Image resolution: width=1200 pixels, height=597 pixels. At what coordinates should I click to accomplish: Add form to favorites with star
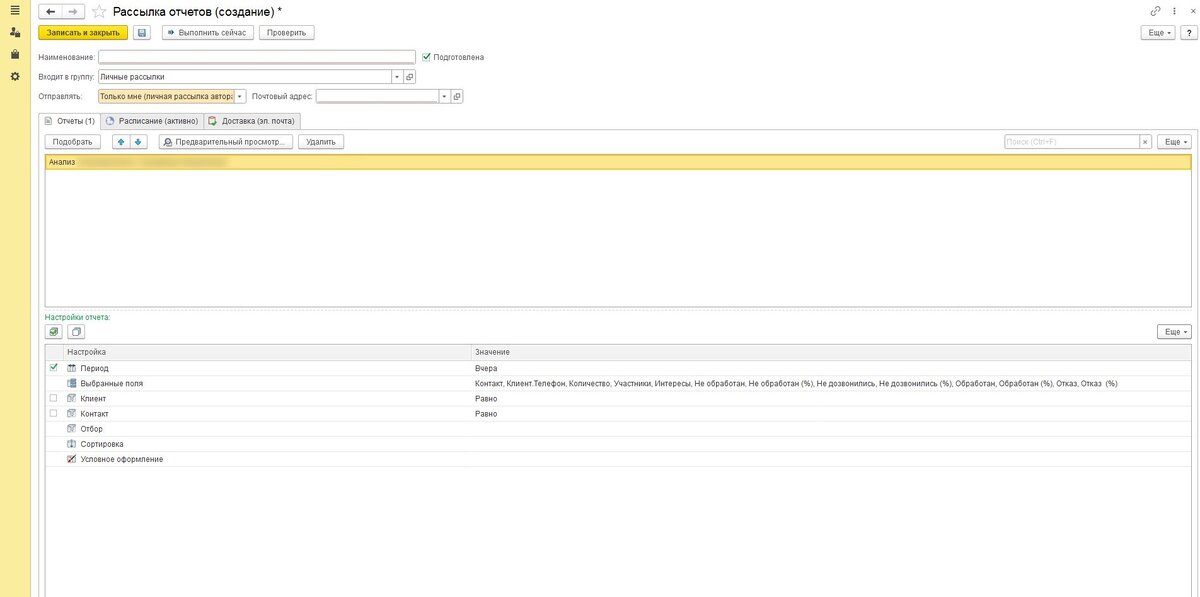(x=98, y=11)
